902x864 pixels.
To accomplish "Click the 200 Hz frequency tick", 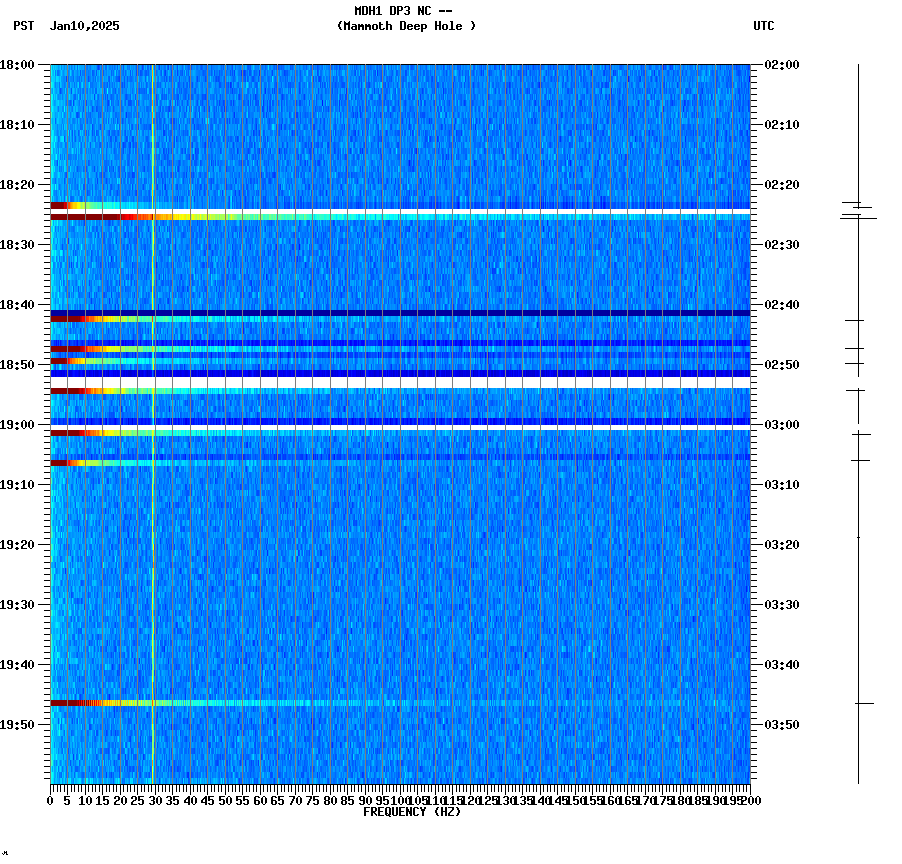I will pos(751,800).
